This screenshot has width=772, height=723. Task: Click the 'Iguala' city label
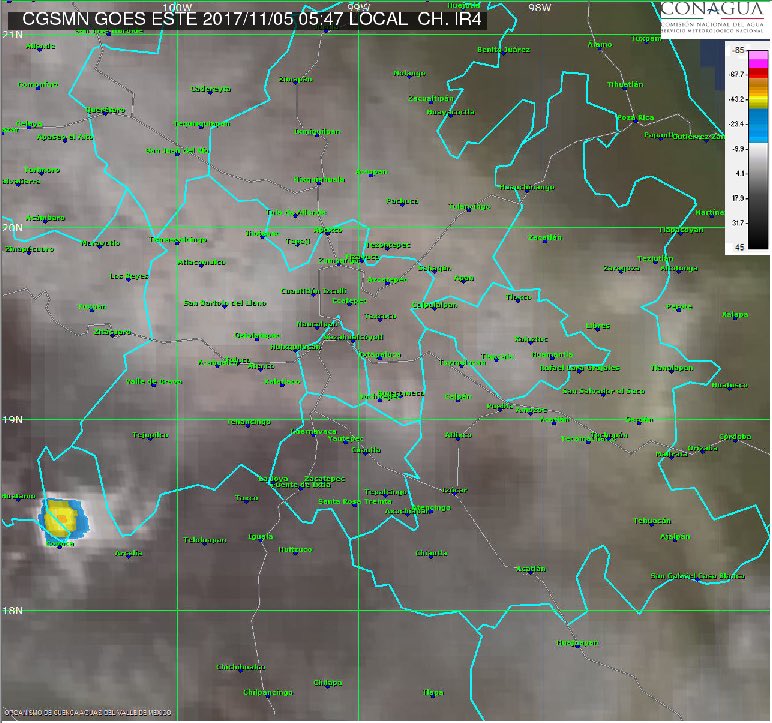point(261,537)
